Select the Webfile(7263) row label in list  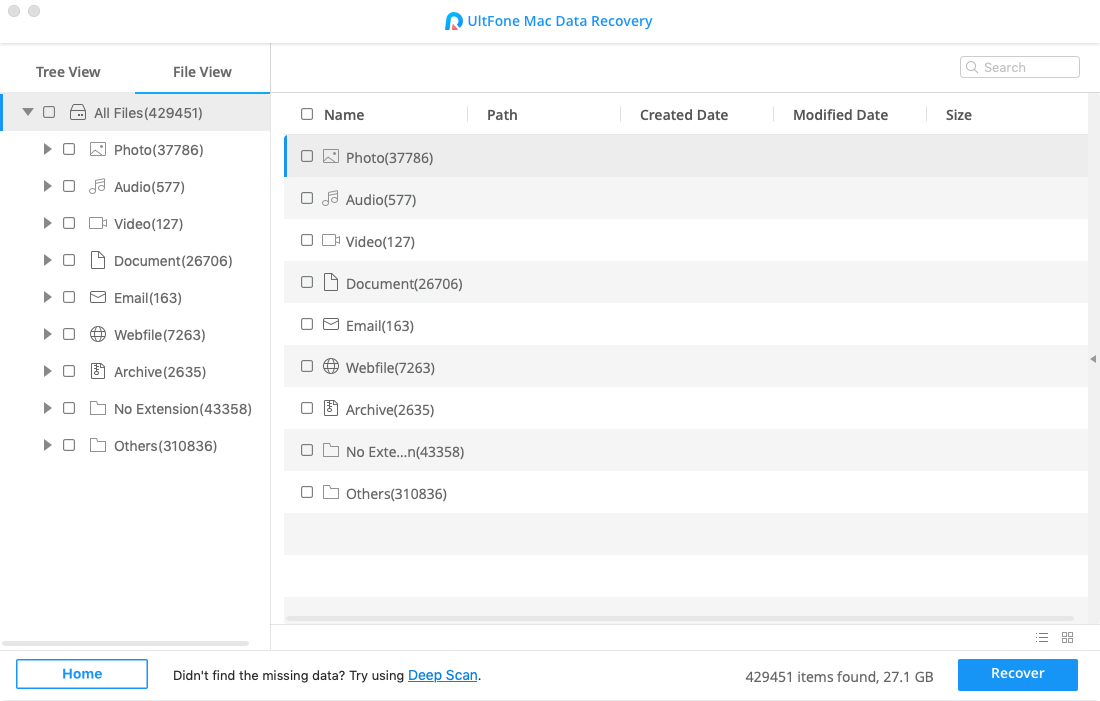click(x=390, y=368)
